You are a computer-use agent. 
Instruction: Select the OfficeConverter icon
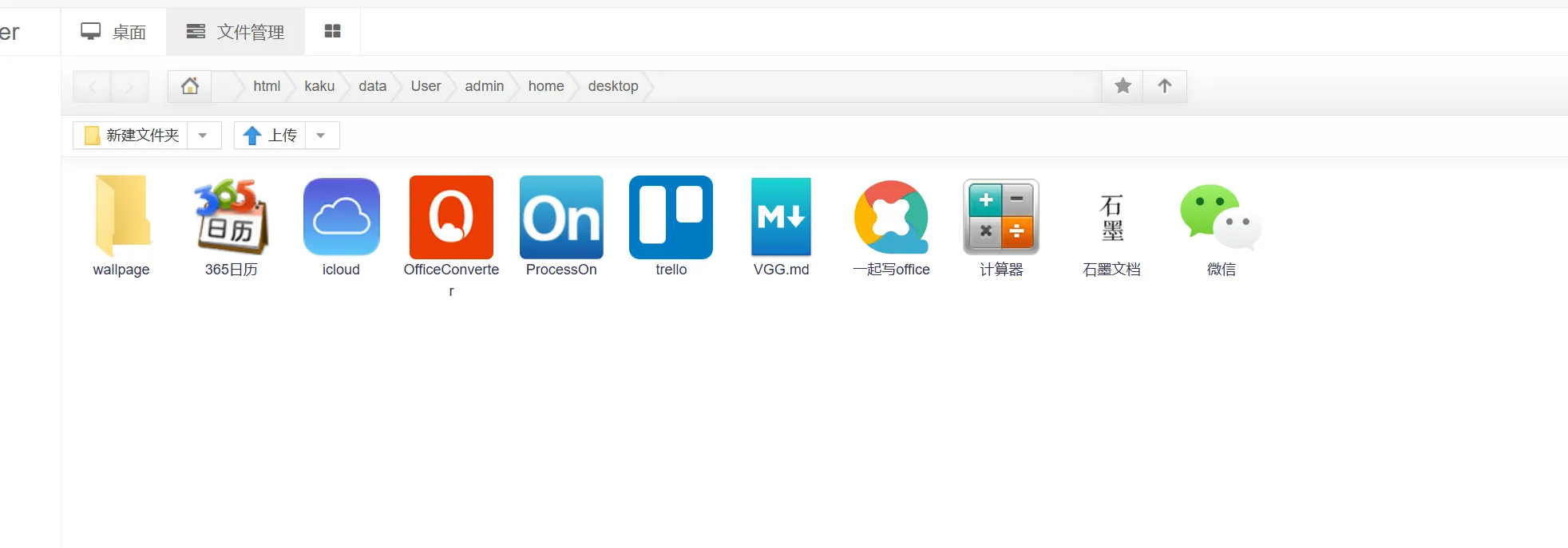451,217
